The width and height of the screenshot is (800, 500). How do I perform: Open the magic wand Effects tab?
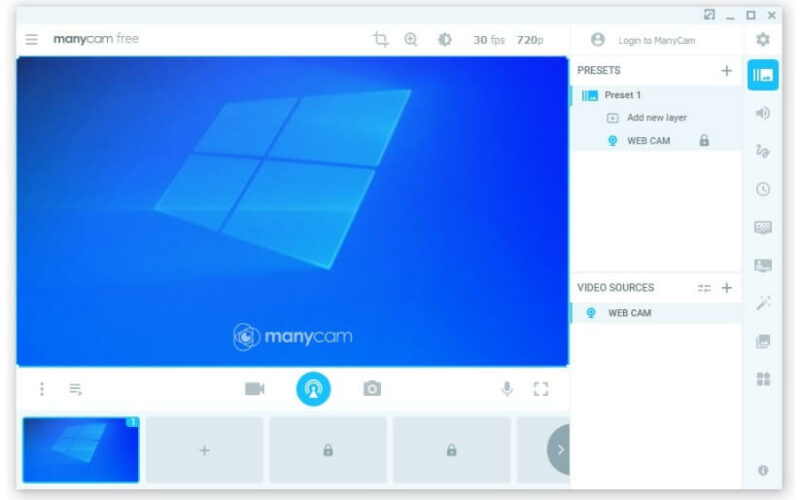click(x=763, y=303)
